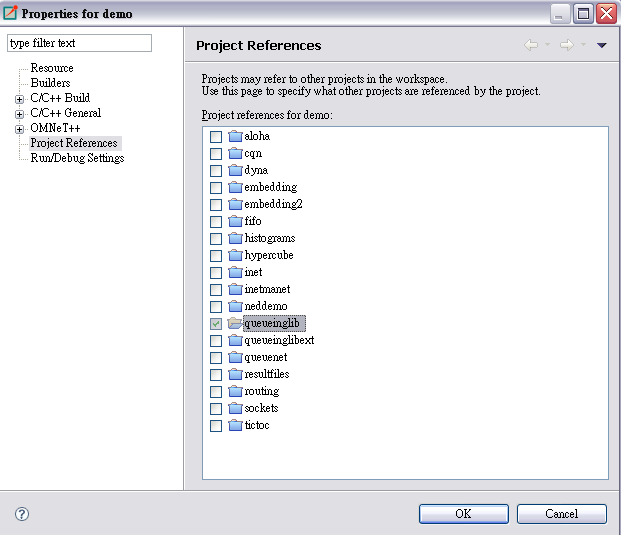
Task: Select the Builders properties page
Action: coord(50,83)
